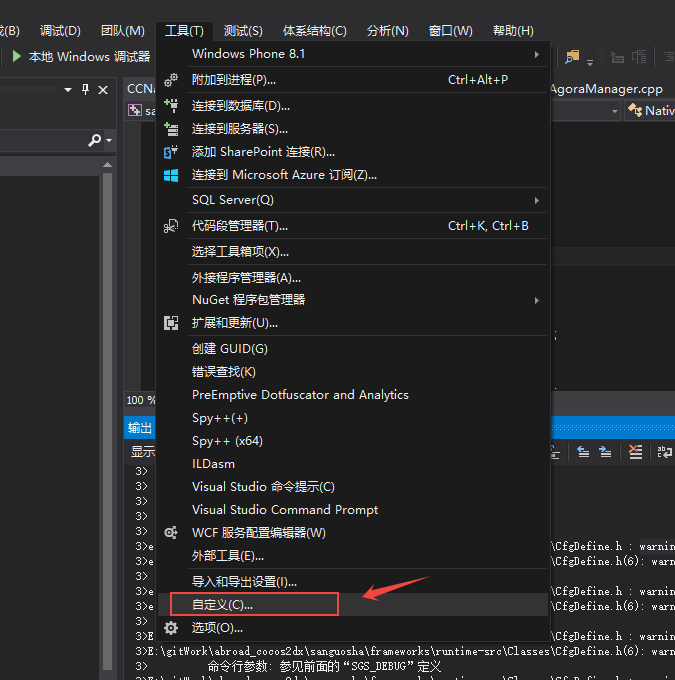Open the 100 % zoom level combo box
Image resolution: width=675 pixels, height=680 pixels.
tap(141, 400)
